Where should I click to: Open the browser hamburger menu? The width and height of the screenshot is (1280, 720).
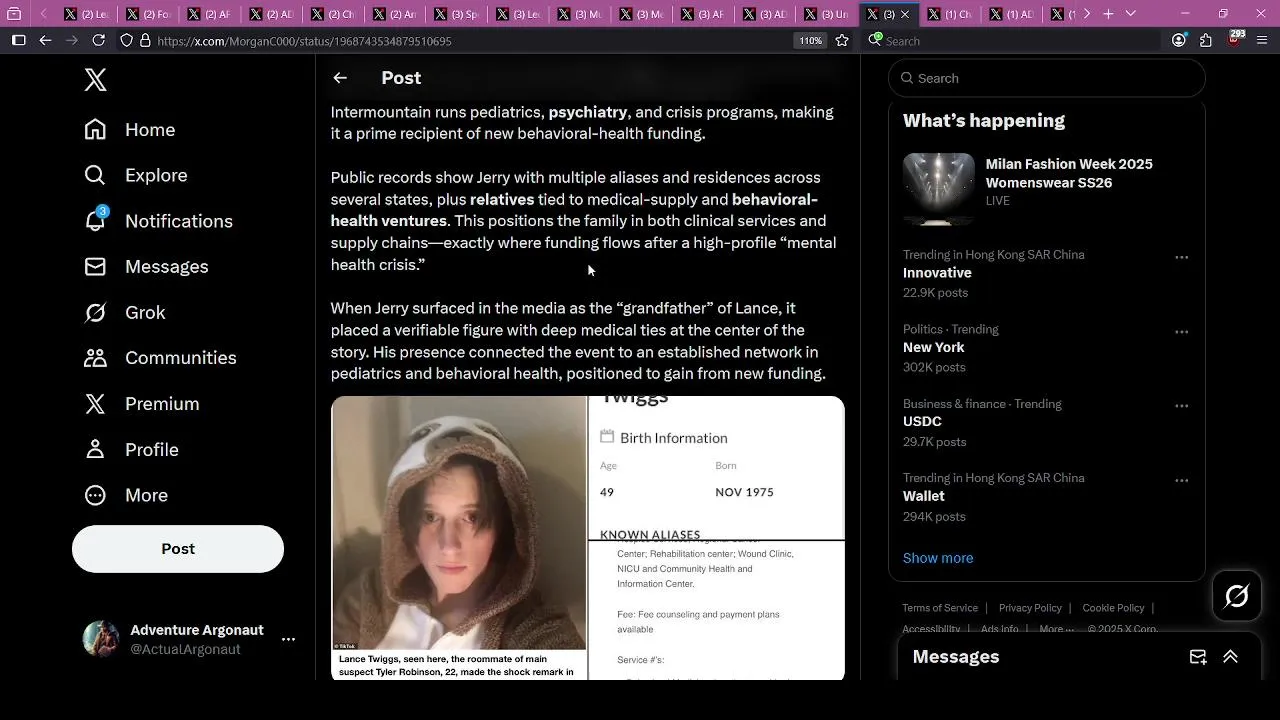click(x=1262, y=40)
